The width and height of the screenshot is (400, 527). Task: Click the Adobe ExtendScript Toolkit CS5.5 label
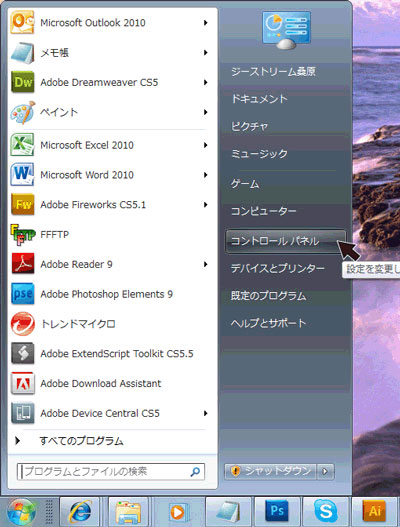click(117, 354)
